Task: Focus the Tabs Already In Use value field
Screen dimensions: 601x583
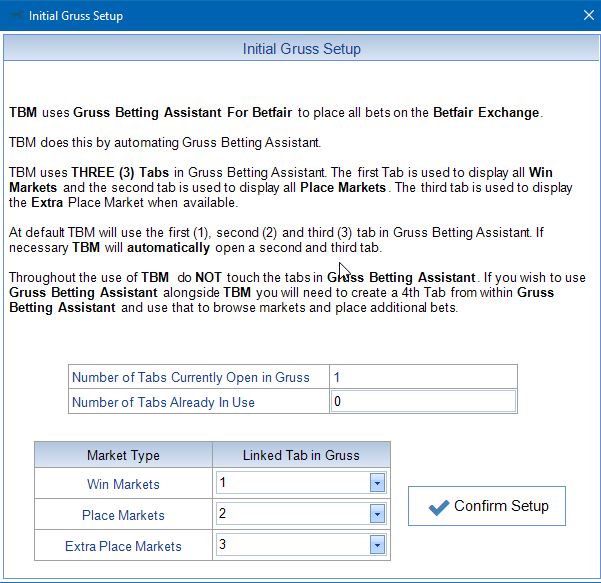Action: click(422, 402)
